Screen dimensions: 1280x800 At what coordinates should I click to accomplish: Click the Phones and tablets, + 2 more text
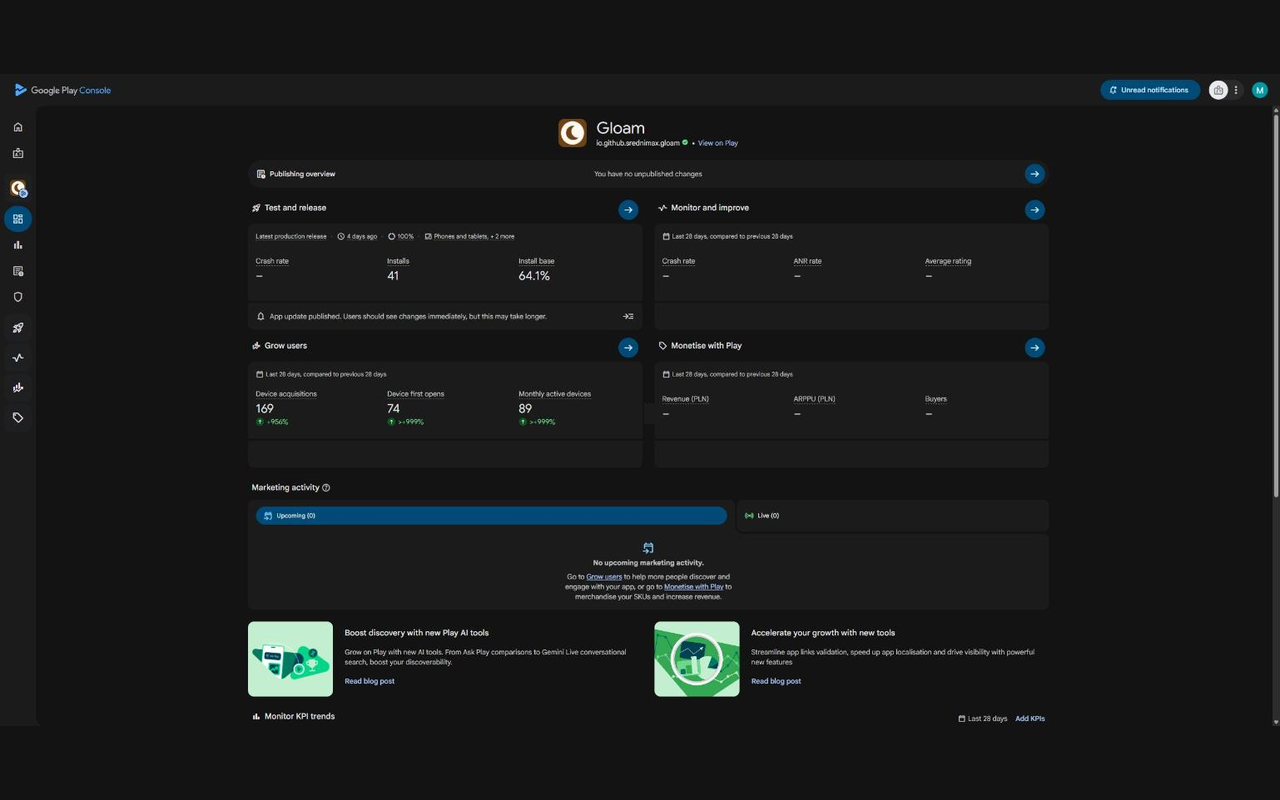coord(474,237)
